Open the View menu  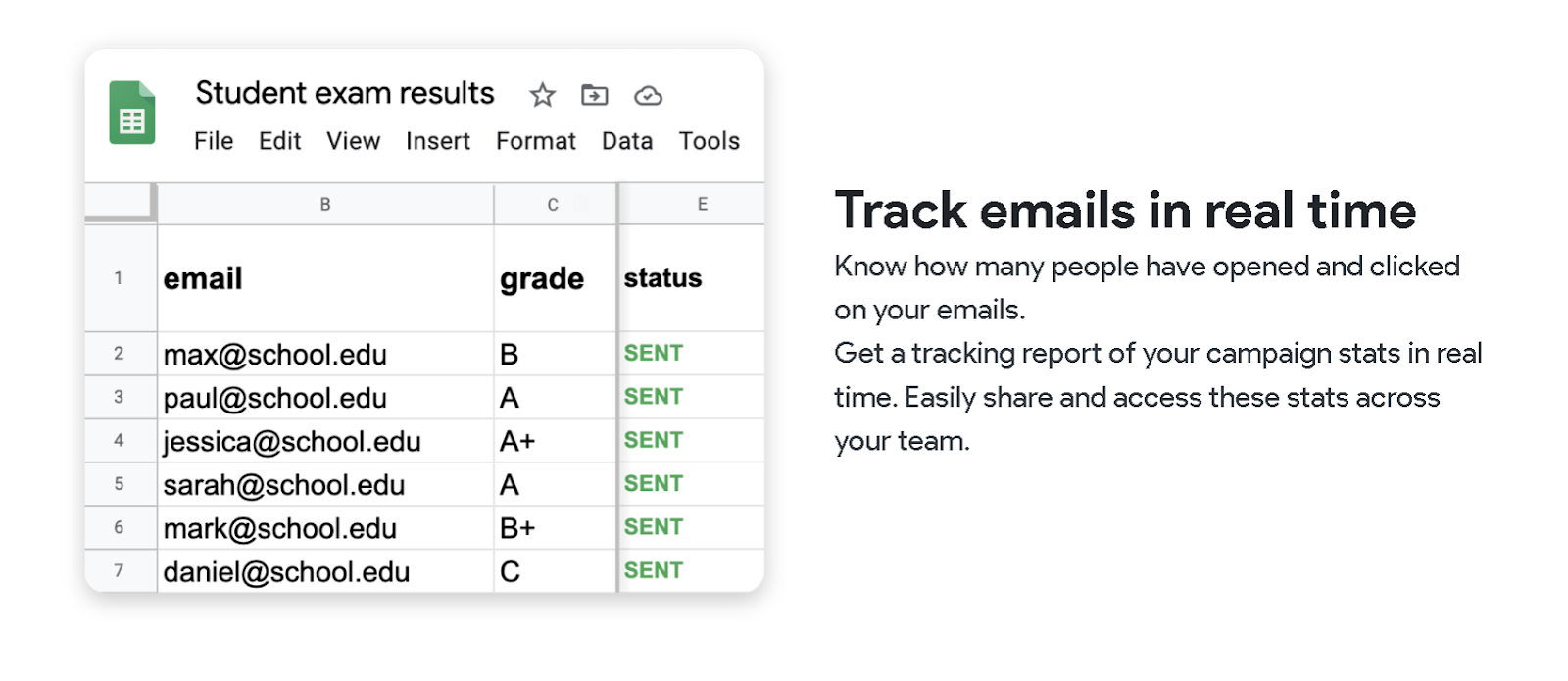(353, 141)
